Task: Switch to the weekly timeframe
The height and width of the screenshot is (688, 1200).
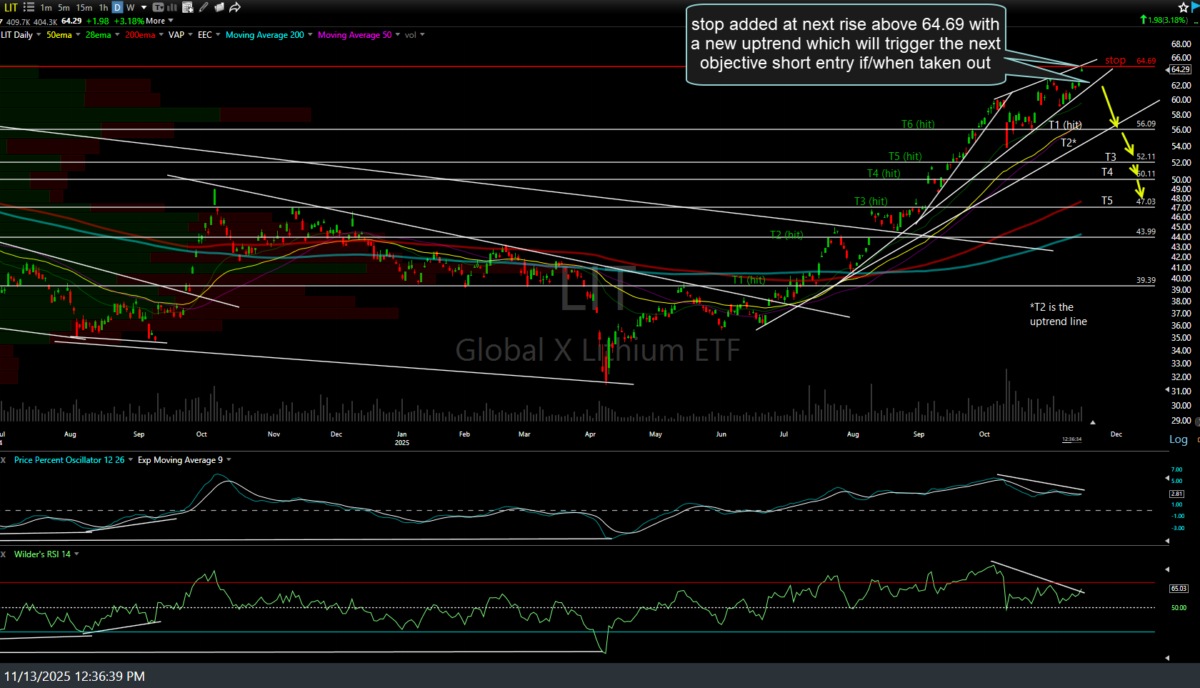Action: [x=130, y=8]
